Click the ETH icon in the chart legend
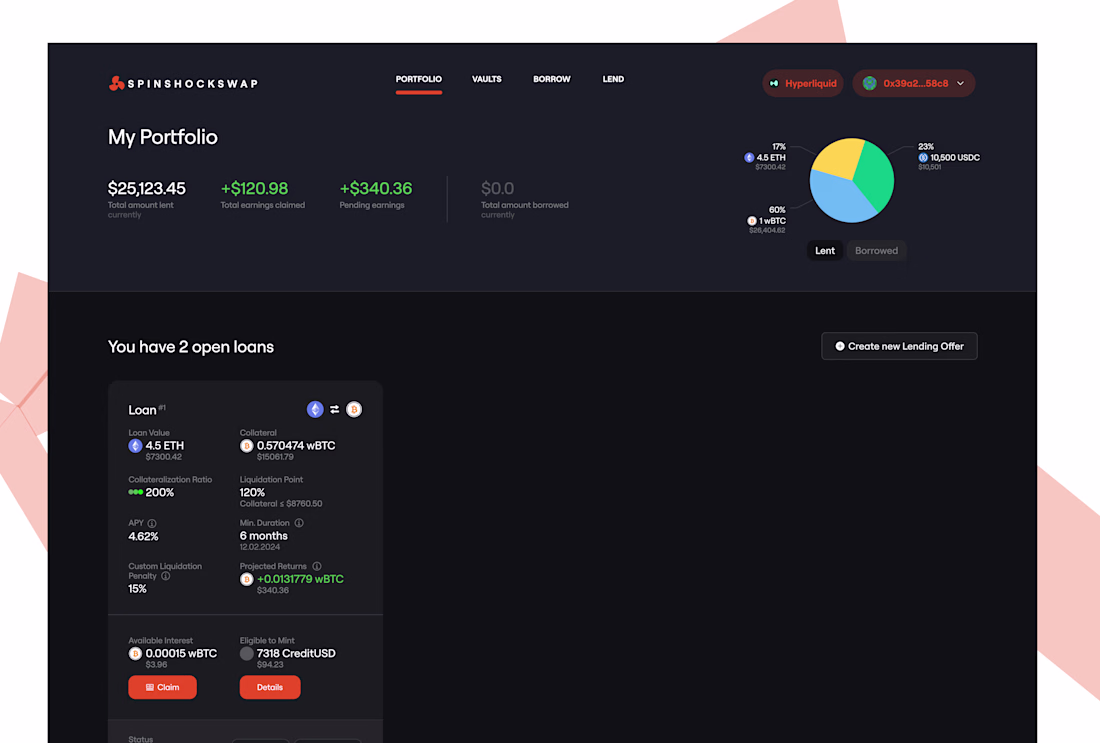The width and height of the screenshot is (1100, 743). (x=749, y=158)
